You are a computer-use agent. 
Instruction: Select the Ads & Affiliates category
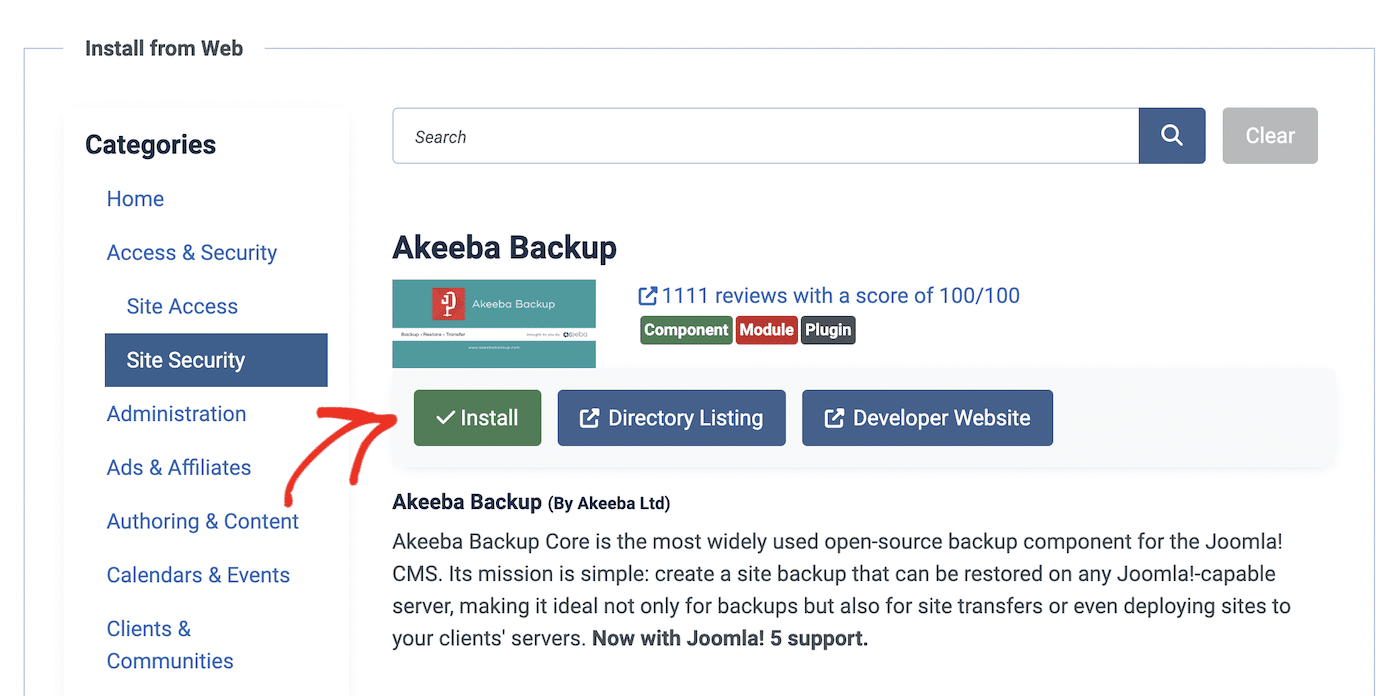click(178, 467)
